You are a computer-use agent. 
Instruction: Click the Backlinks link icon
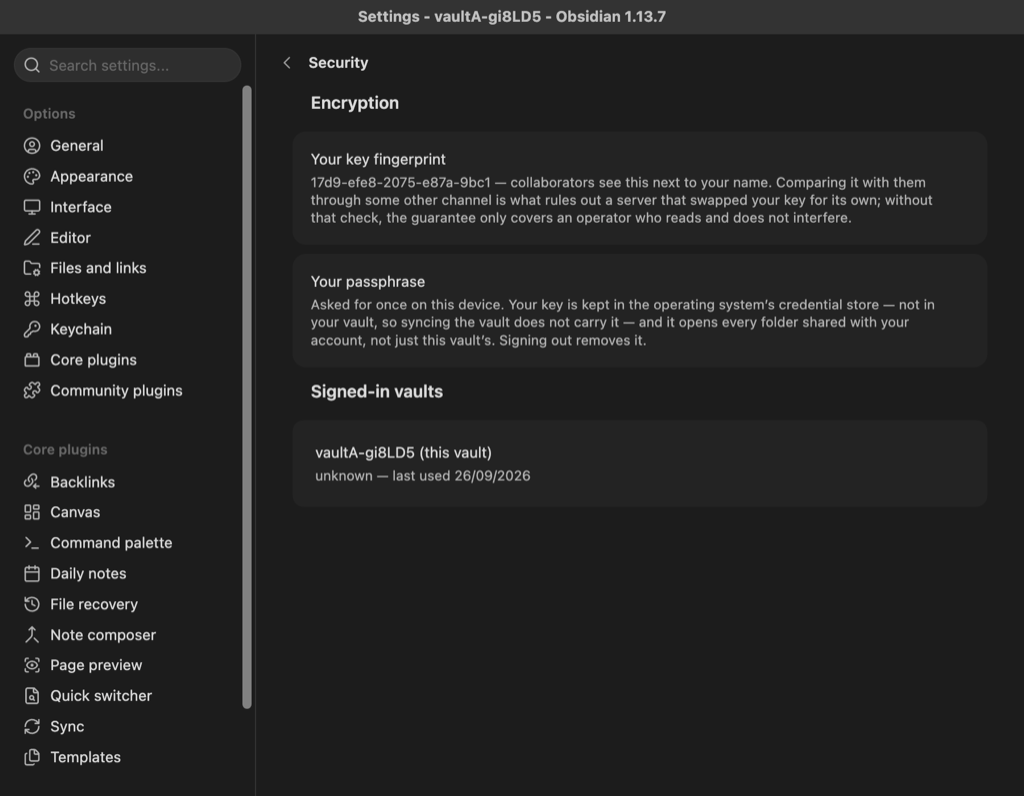click(x=32, y=482)
